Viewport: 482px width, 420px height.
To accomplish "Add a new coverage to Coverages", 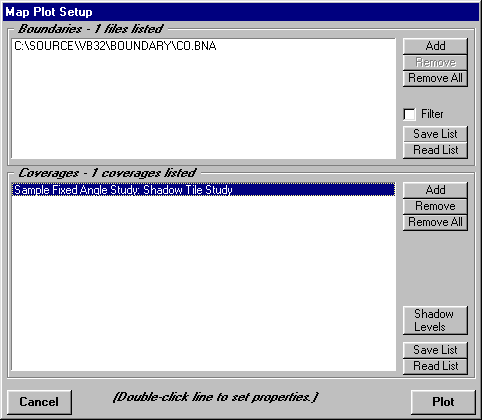I will (x=435, y=190).
